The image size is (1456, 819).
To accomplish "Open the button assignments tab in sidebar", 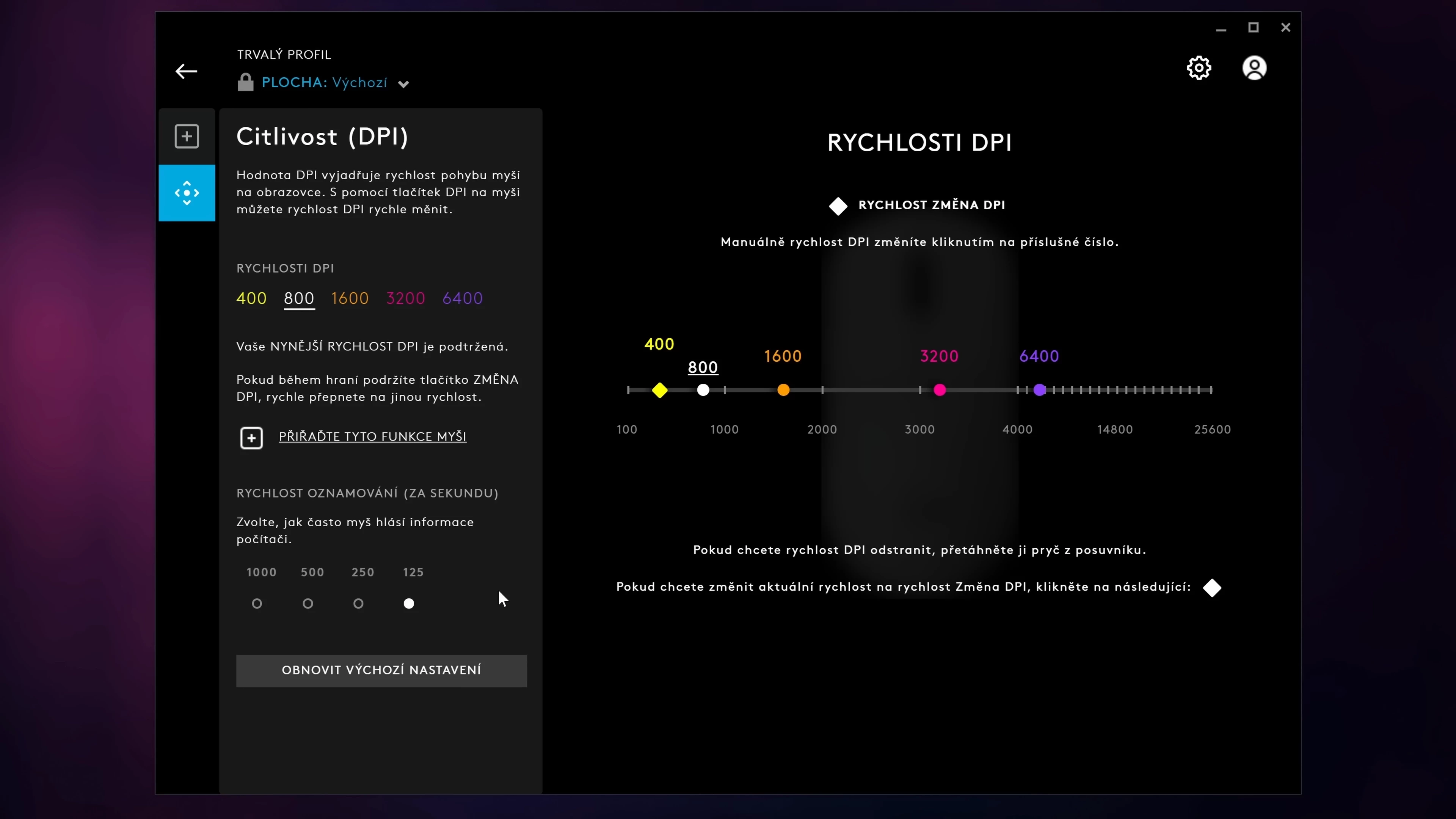I will 187,136.
